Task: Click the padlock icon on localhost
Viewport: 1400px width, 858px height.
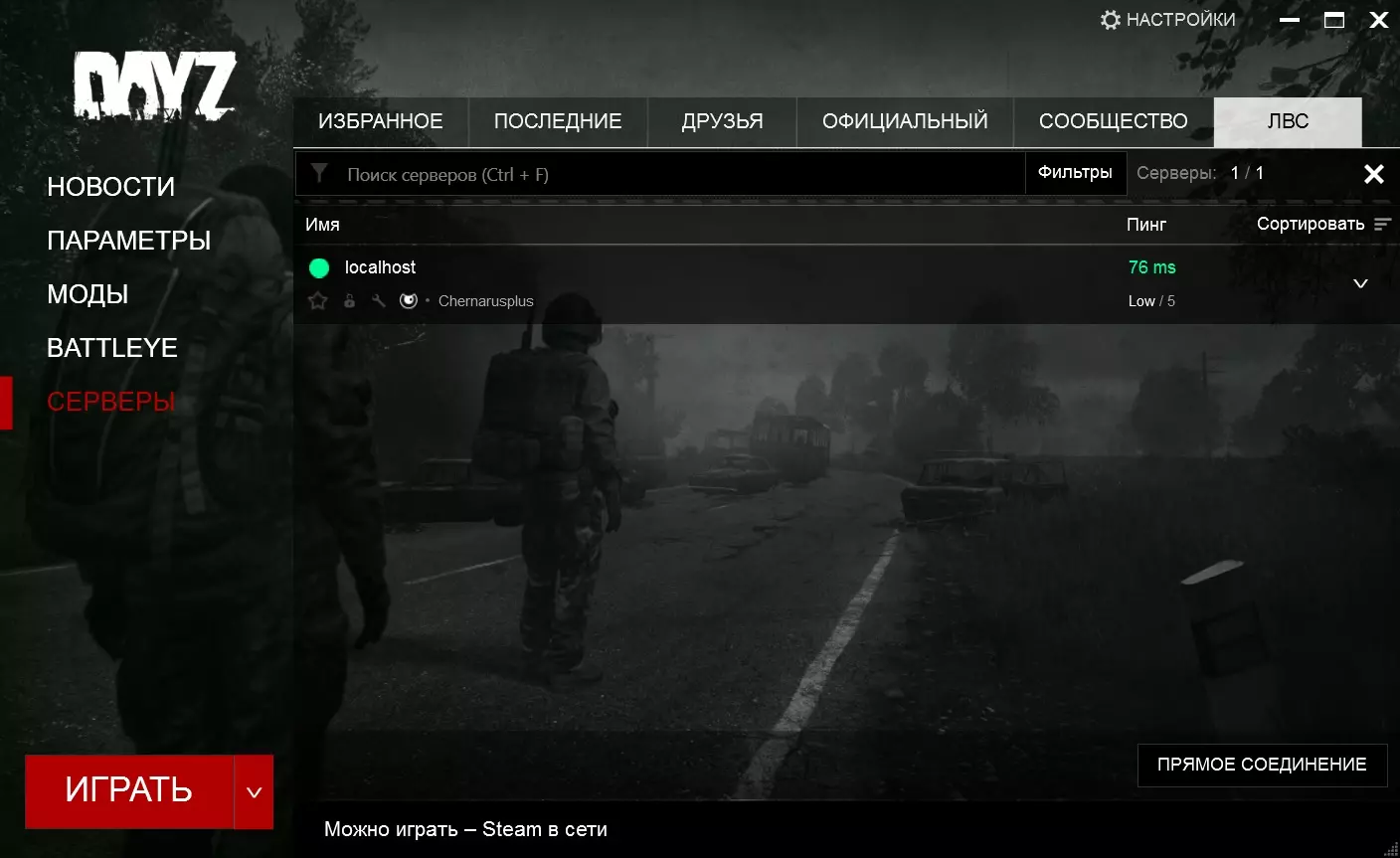Action: click(349, 300)
